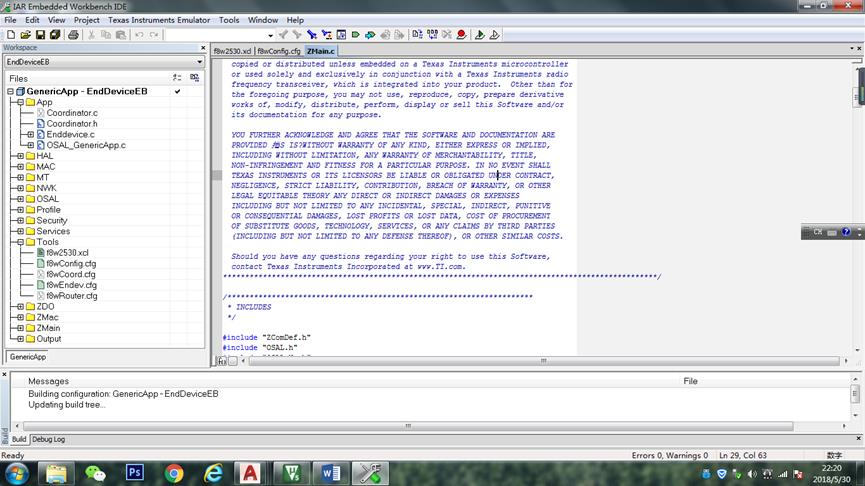Click the Undo arrow icon
This screenshot has width=865, height=486.
point(139,35)
